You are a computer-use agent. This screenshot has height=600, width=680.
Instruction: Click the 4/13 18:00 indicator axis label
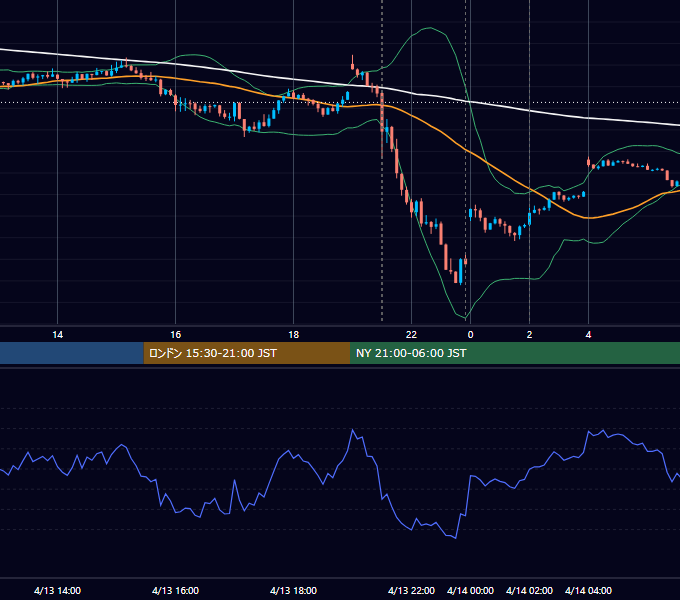(x=294, y=590)
